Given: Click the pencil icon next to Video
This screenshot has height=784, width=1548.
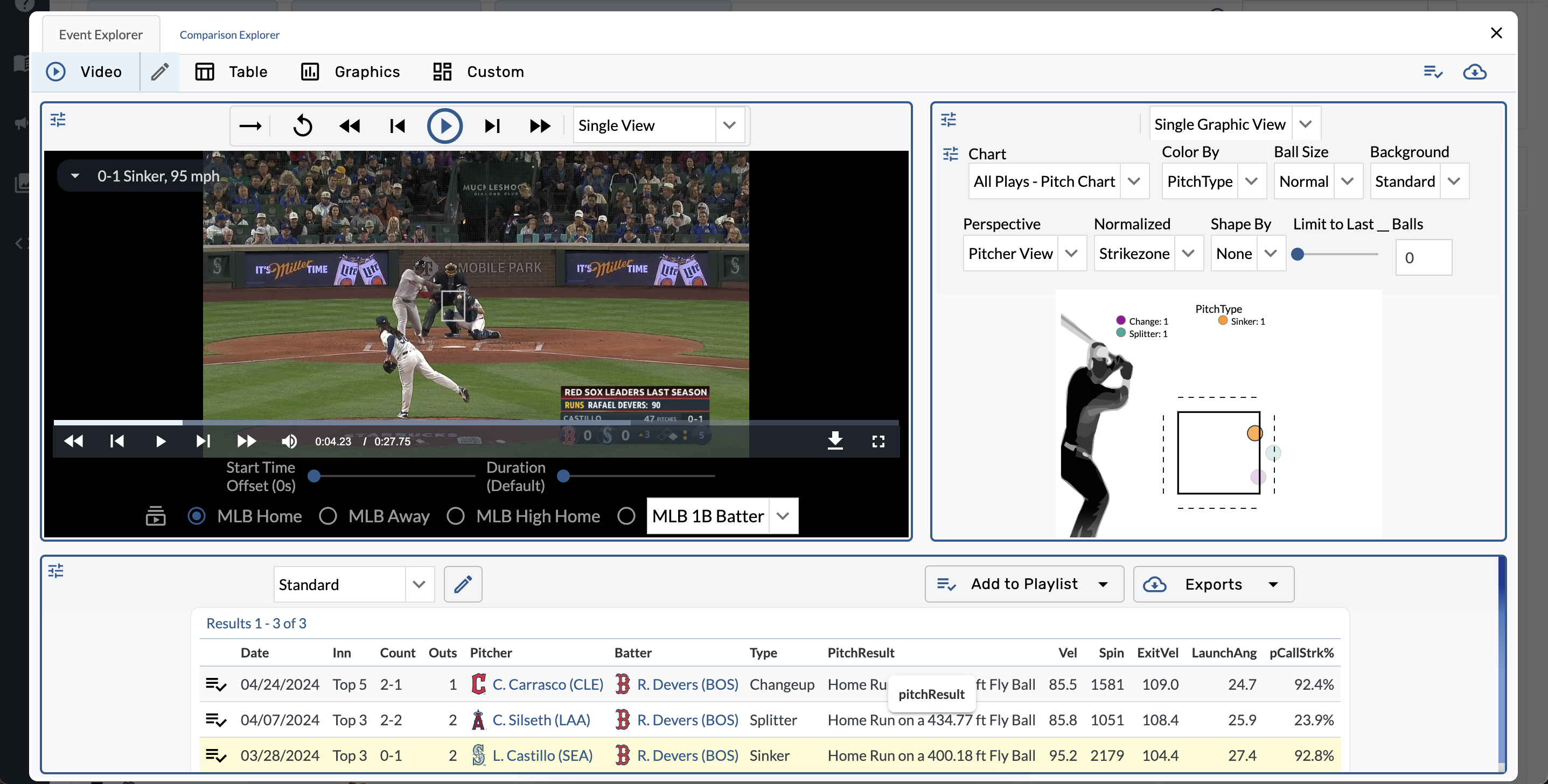Looking at the screenshot, I should tap(159, 72).
